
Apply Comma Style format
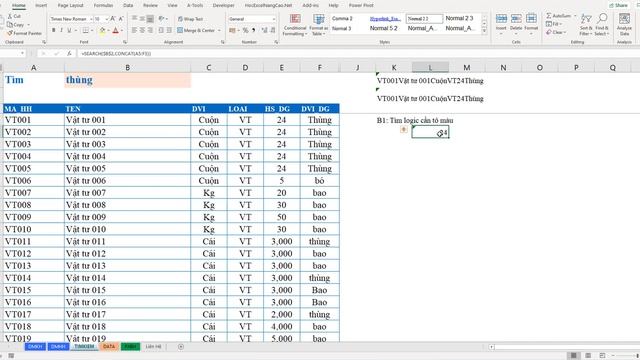tap(253, 31)
